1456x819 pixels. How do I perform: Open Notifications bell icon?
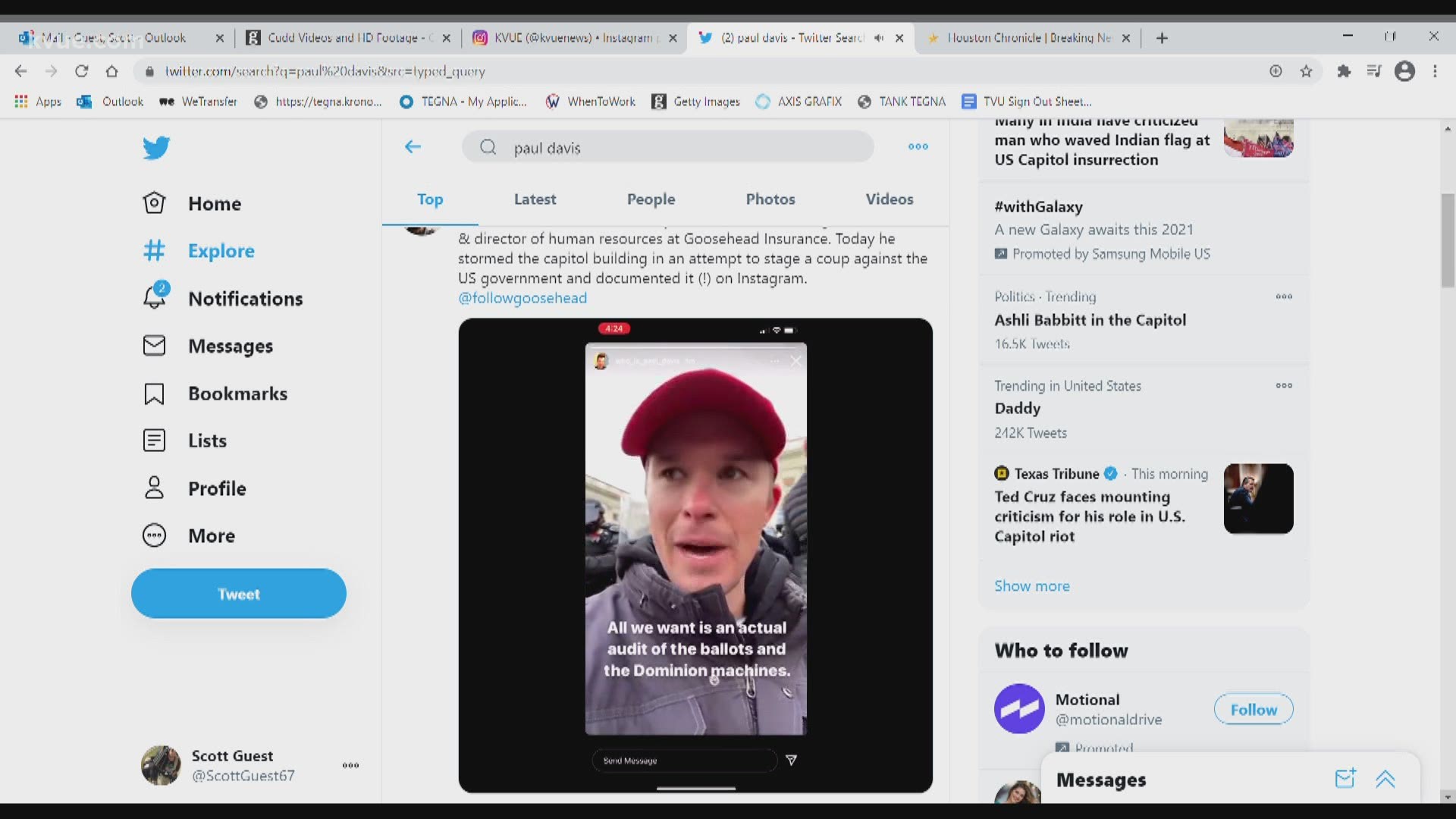(x=155, y=297)
